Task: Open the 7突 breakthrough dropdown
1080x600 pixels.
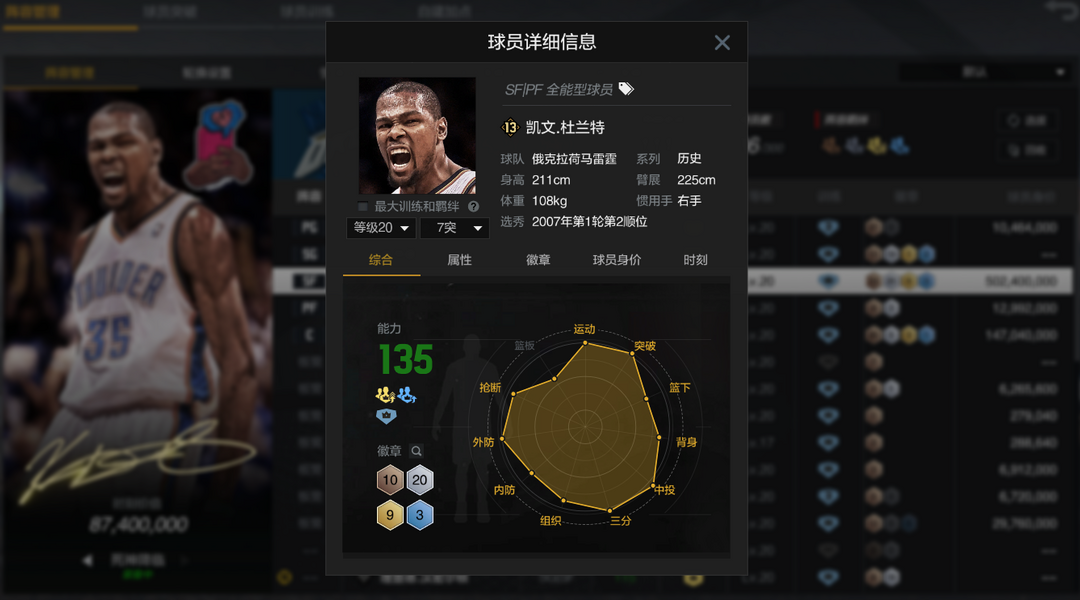Action: click(455, 228)
